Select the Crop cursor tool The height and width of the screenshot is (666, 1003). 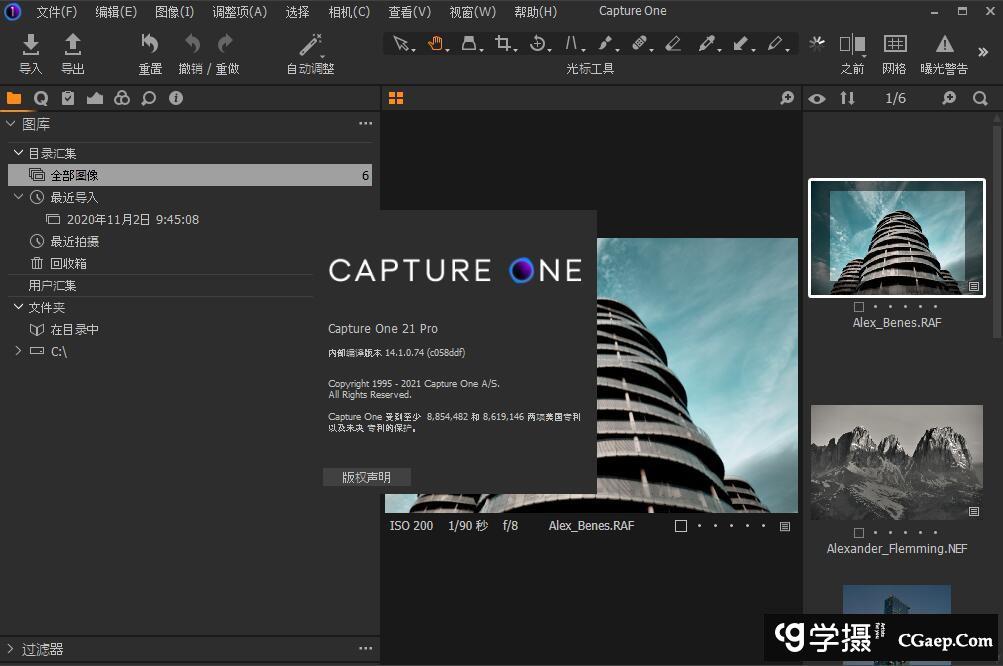coord(503,43)
